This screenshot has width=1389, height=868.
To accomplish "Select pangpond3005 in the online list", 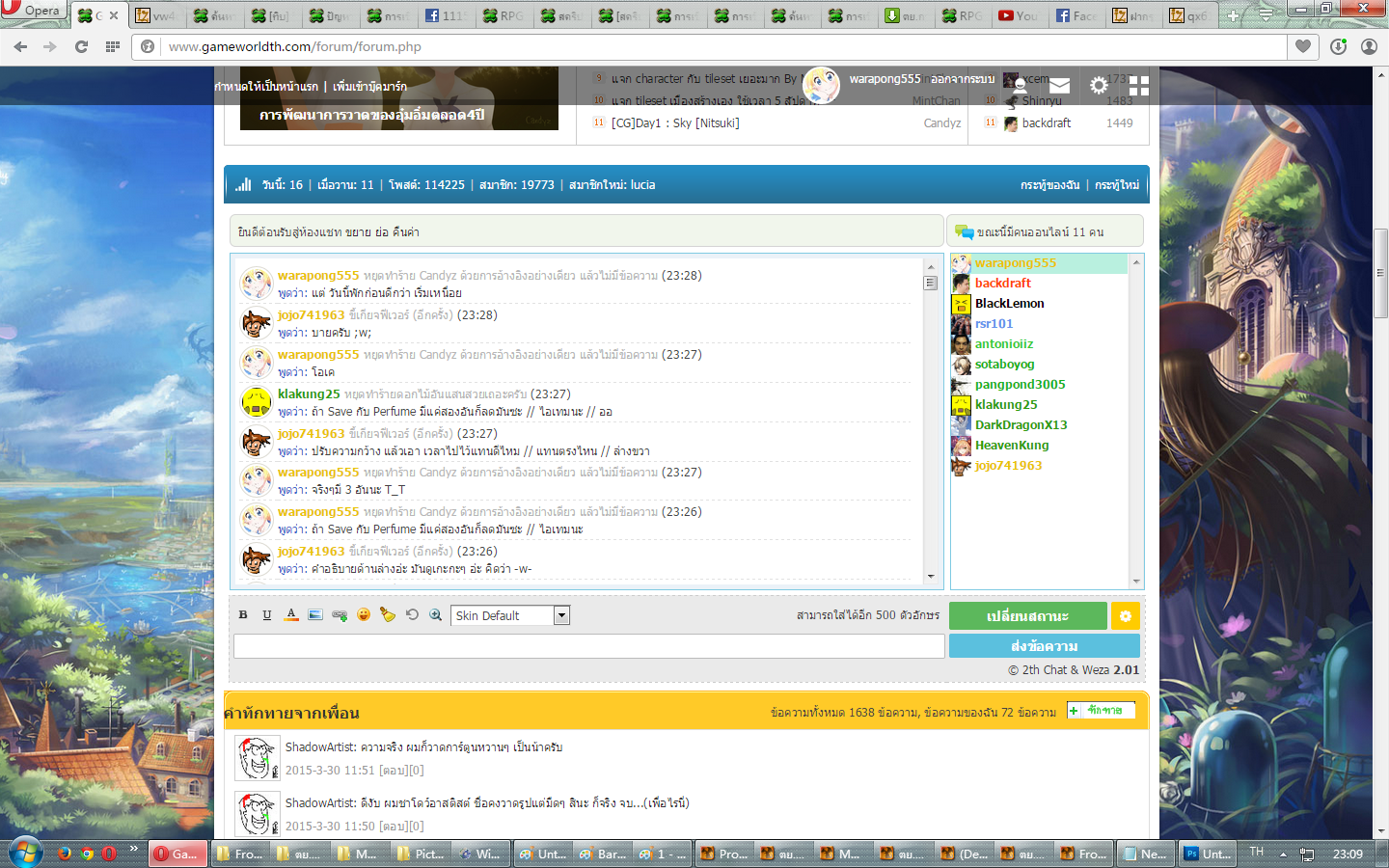I will coord(1020,384).
